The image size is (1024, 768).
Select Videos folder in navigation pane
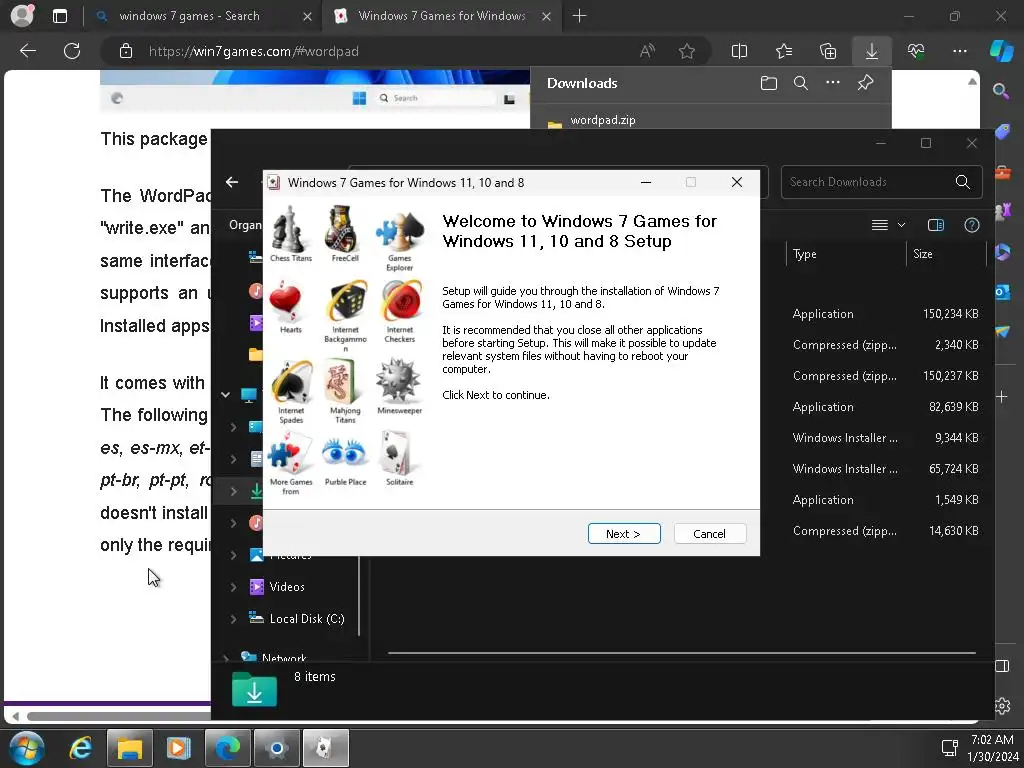click(x=287, y=586)
